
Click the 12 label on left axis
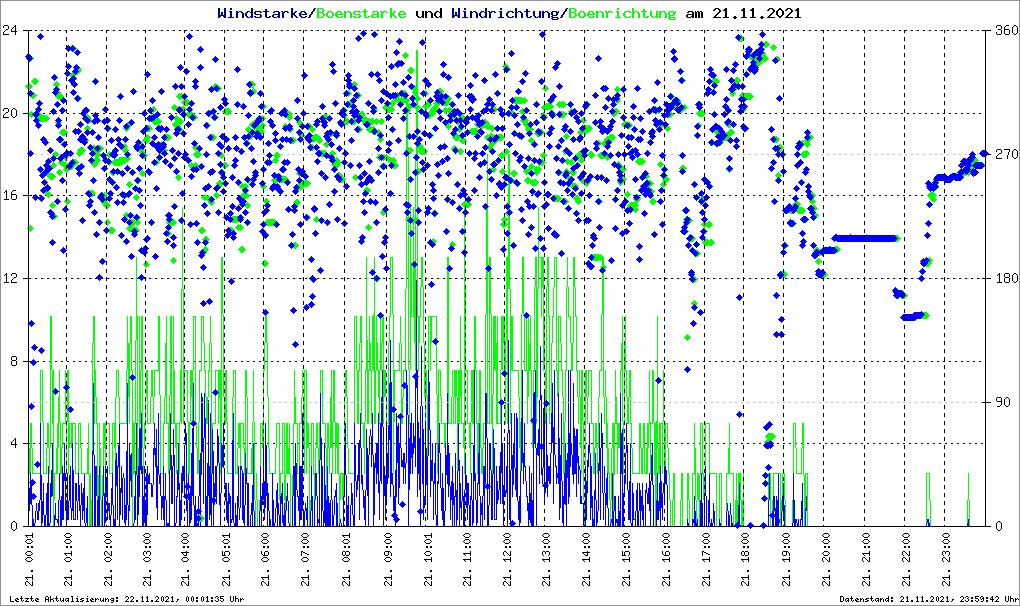click(x=14, y=278)
